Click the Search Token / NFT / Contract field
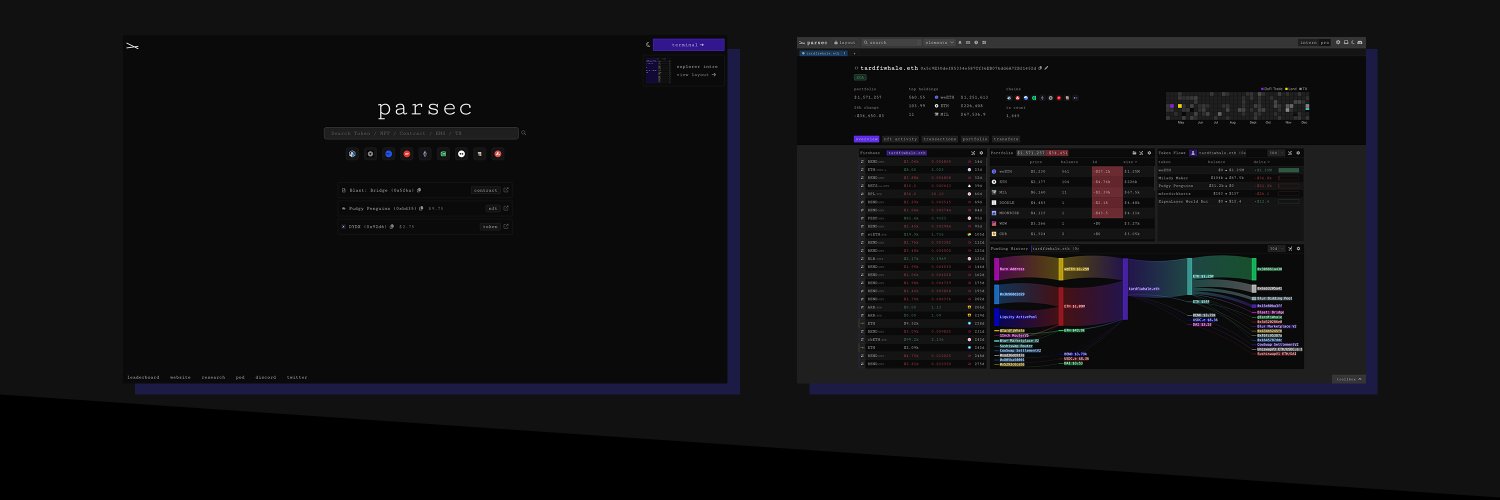The width and height of the screenshot is (1500, 500). pos(421,133)
